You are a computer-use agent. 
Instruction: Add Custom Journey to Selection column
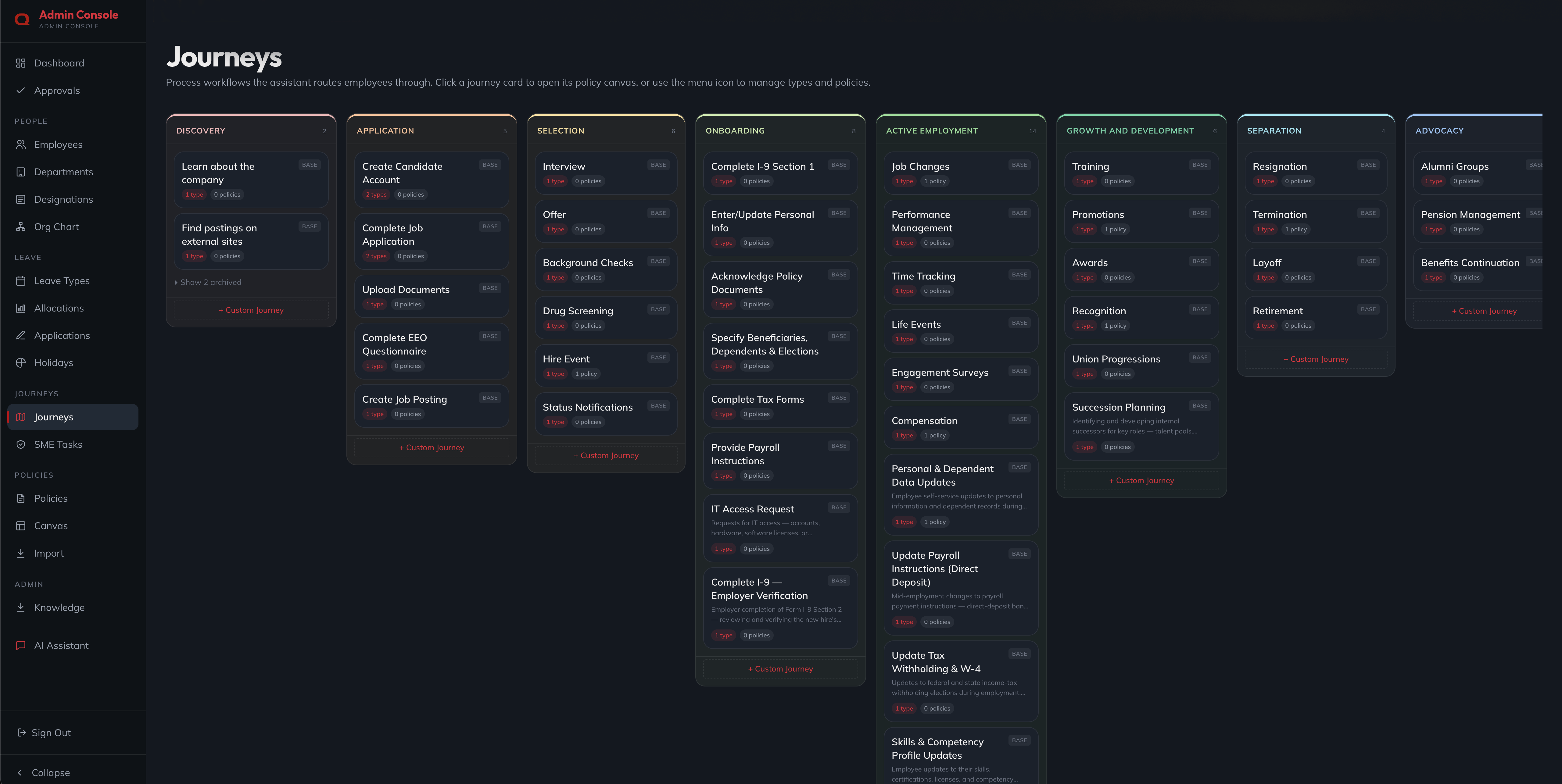tap(606, 456)
